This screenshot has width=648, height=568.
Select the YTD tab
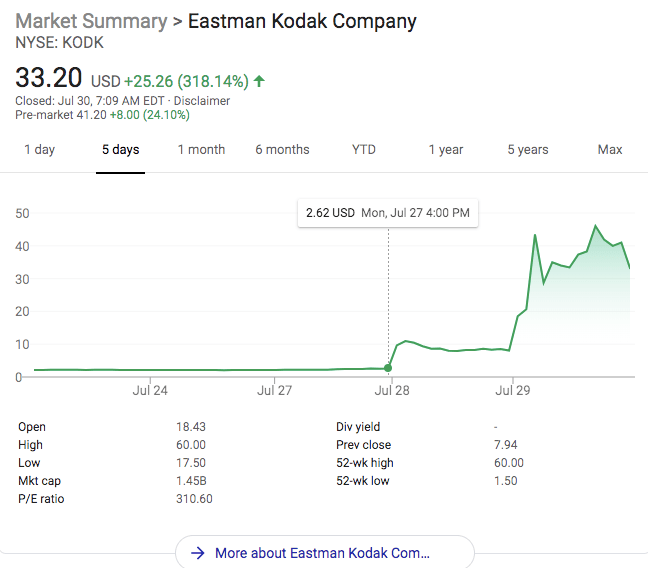click(364, 150)
